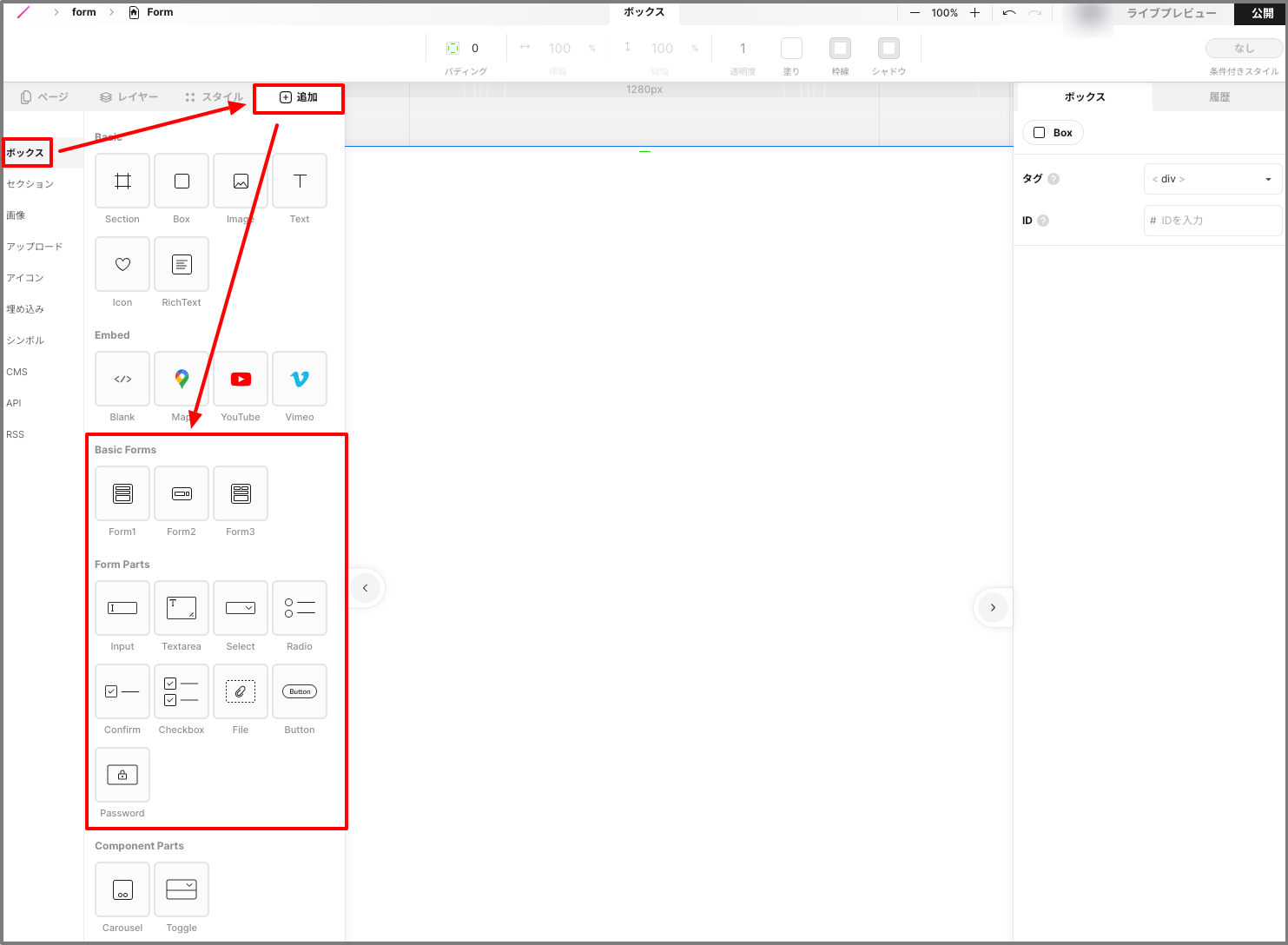Insert a Password form part
The image size is (1288, 945).
pyautogui.click(x=122, y=775)
